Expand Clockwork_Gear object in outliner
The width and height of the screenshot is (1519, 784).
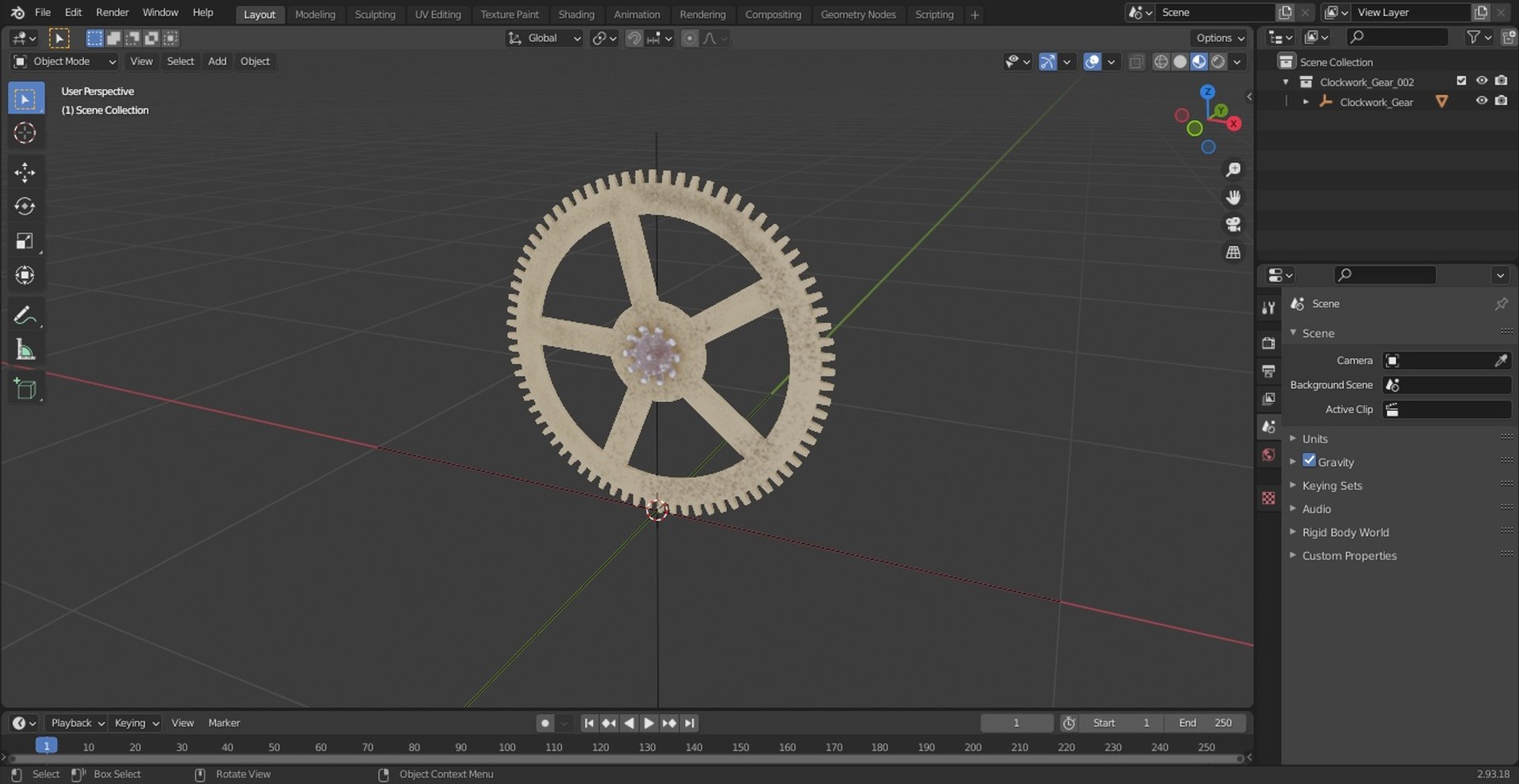(x=1305, y=102)
